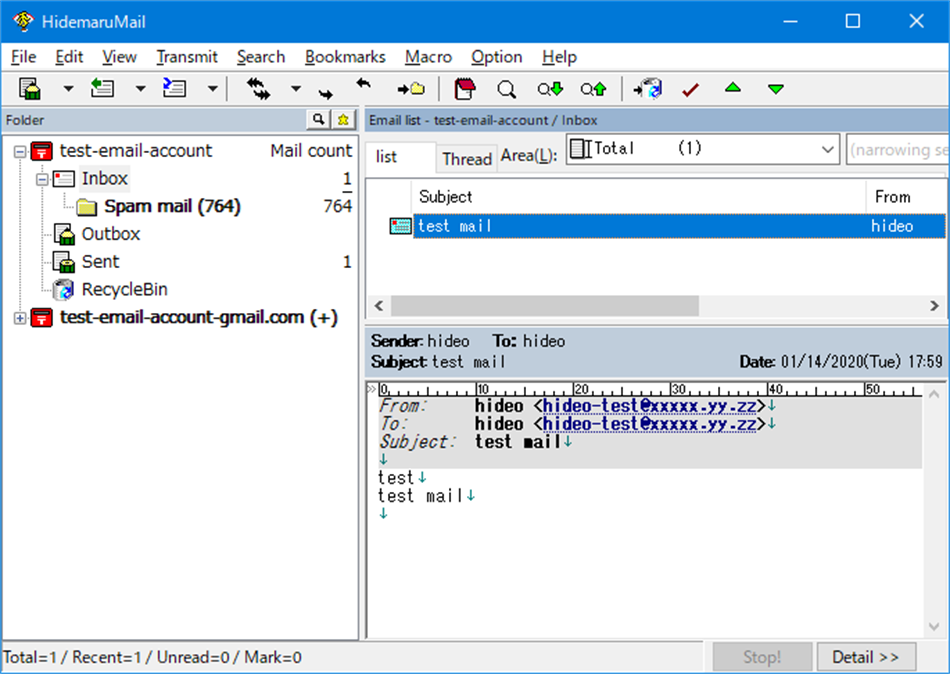950x674 pixels.
Task: Open the Option menu
Action: click(496, 57)
